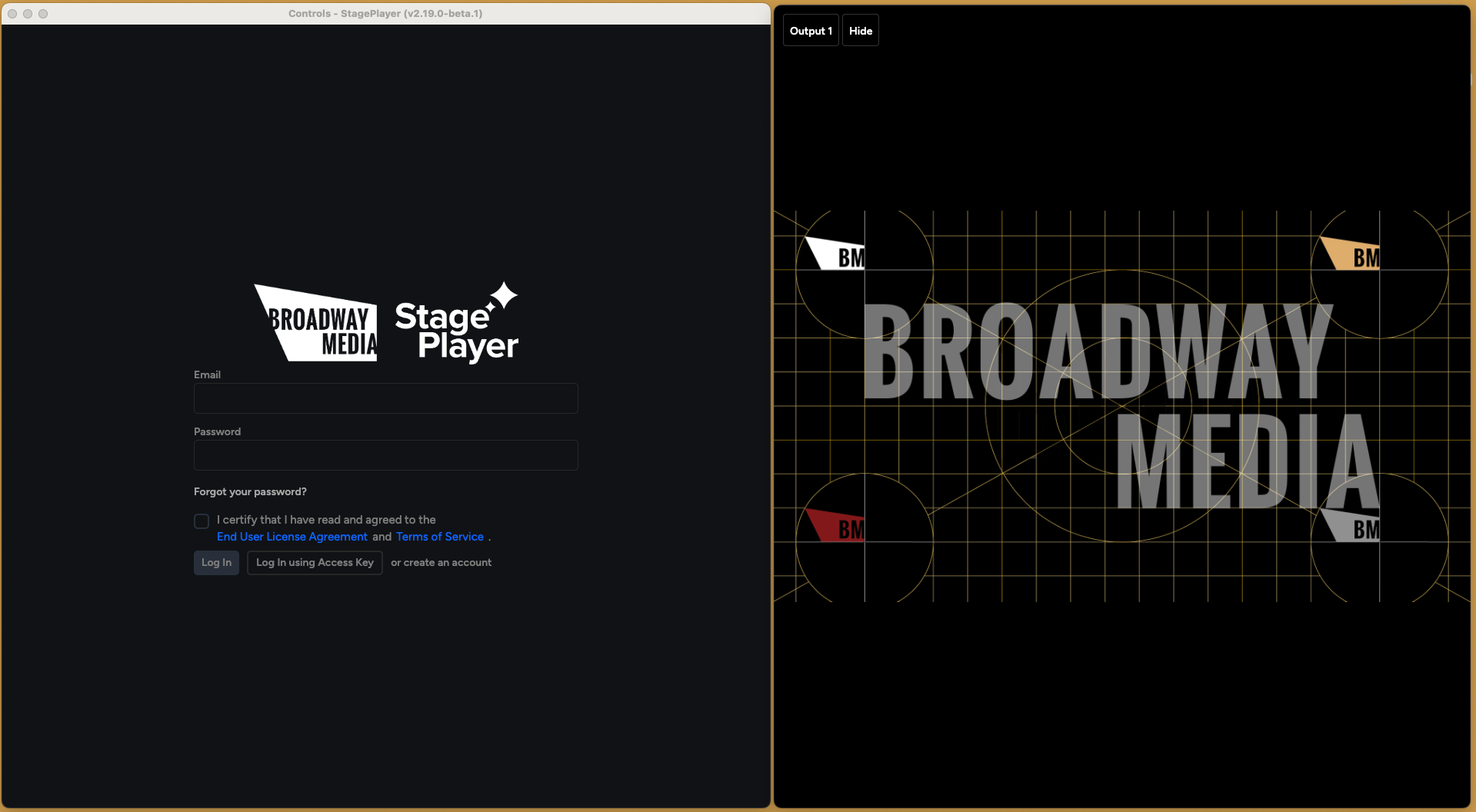
Task: Click the tan BM badge in output preview
Action: (x=1351, y=253)
